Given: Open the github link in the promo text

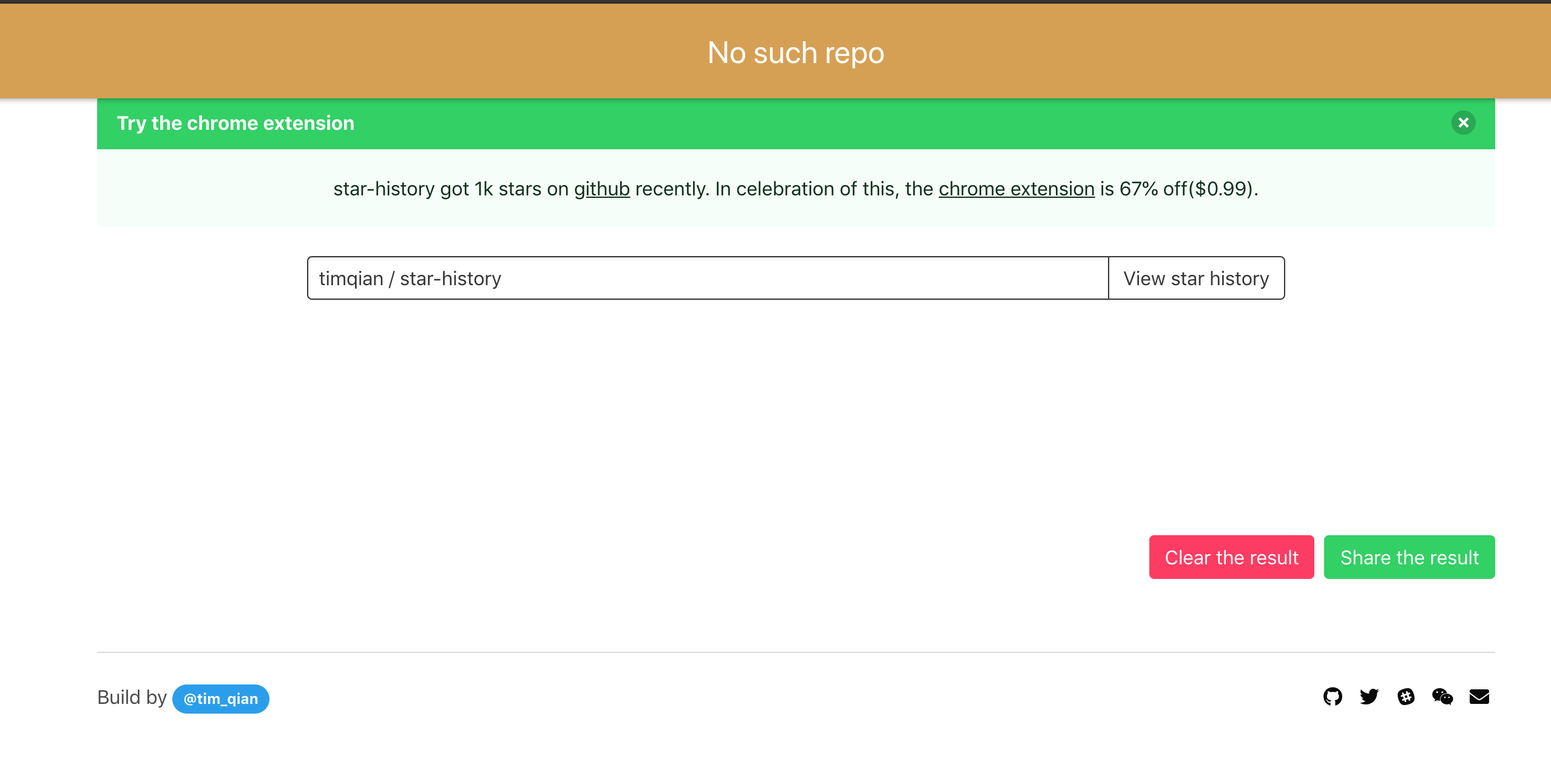Looking at the screenshot, I should 603,189.
